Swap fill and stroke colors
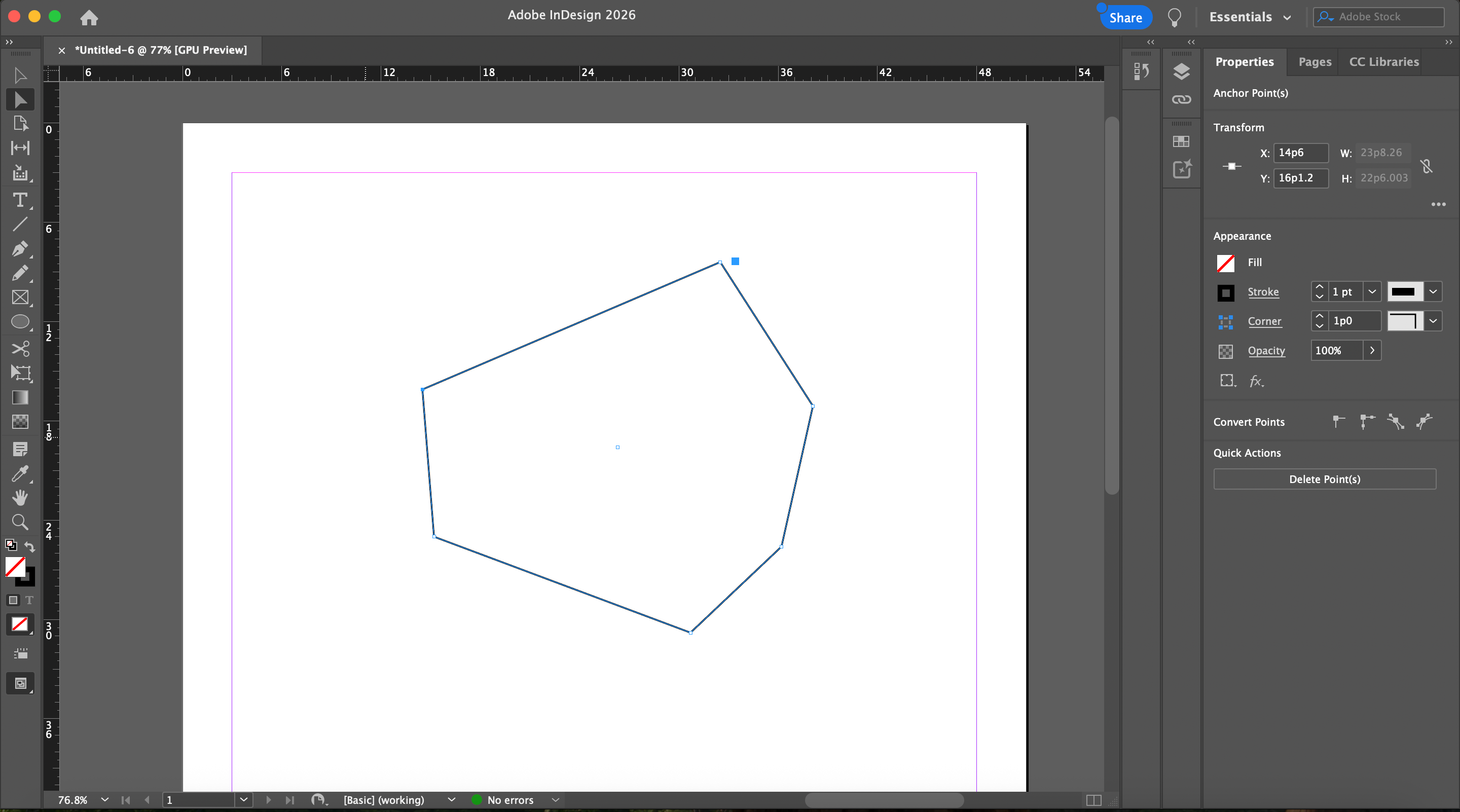Image resolution: width=1460 pixels, height=812 pixels. (x=29, y=547)
